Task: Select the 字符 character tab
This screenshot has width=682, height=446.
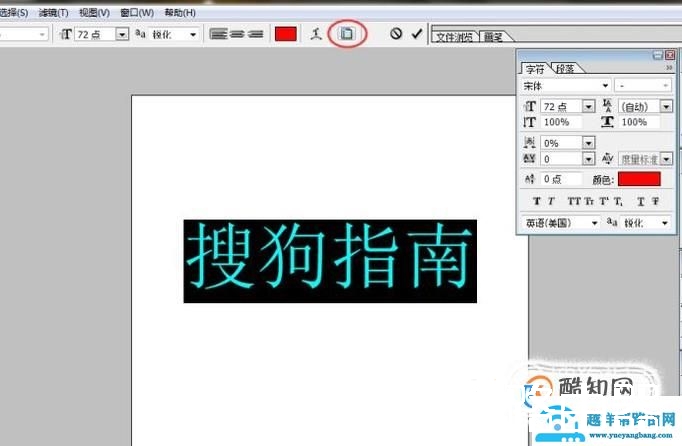Action: click(x=535, y=69)
